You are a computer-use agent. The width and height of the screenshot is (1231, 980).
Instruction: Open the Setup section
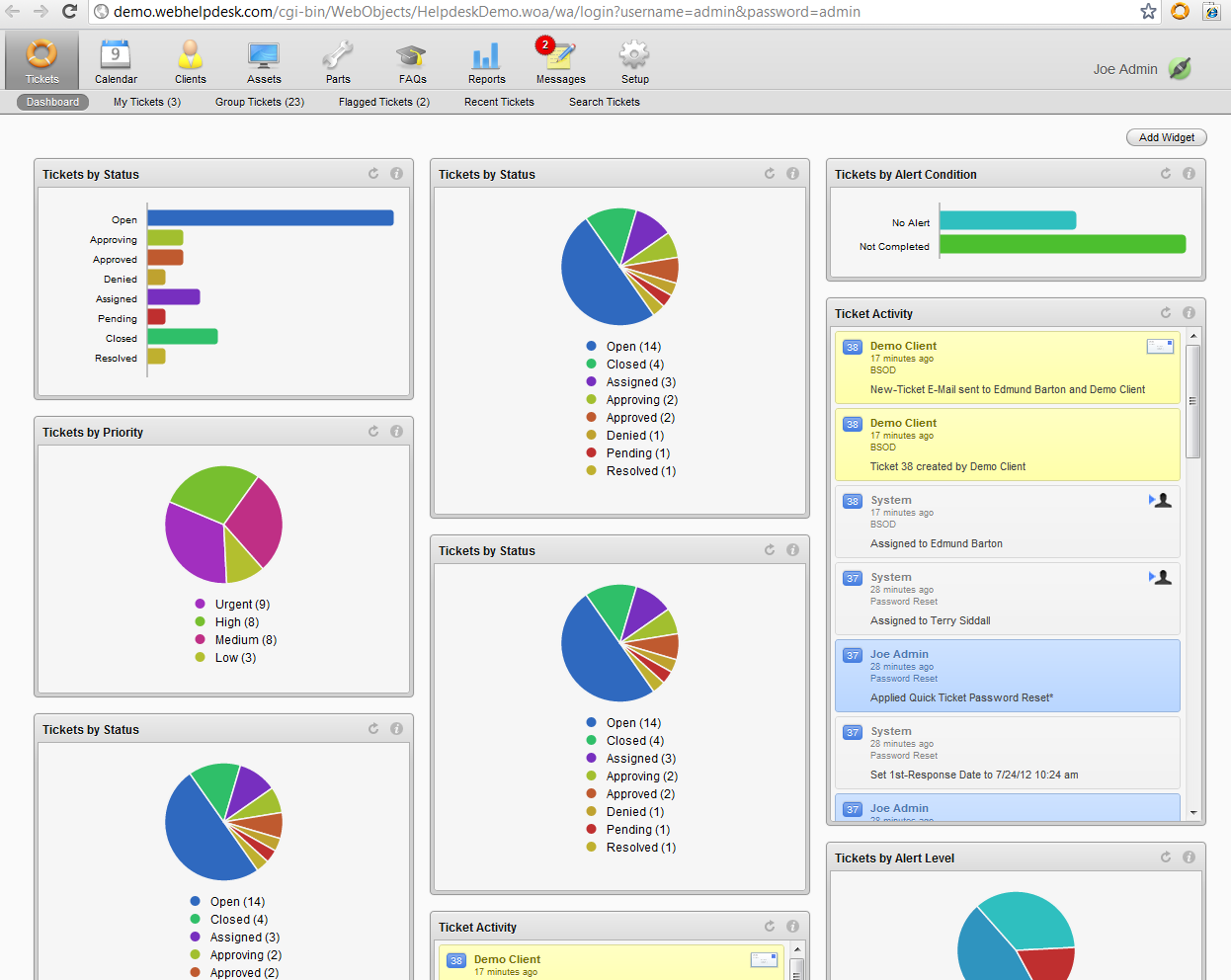[633, 59]
